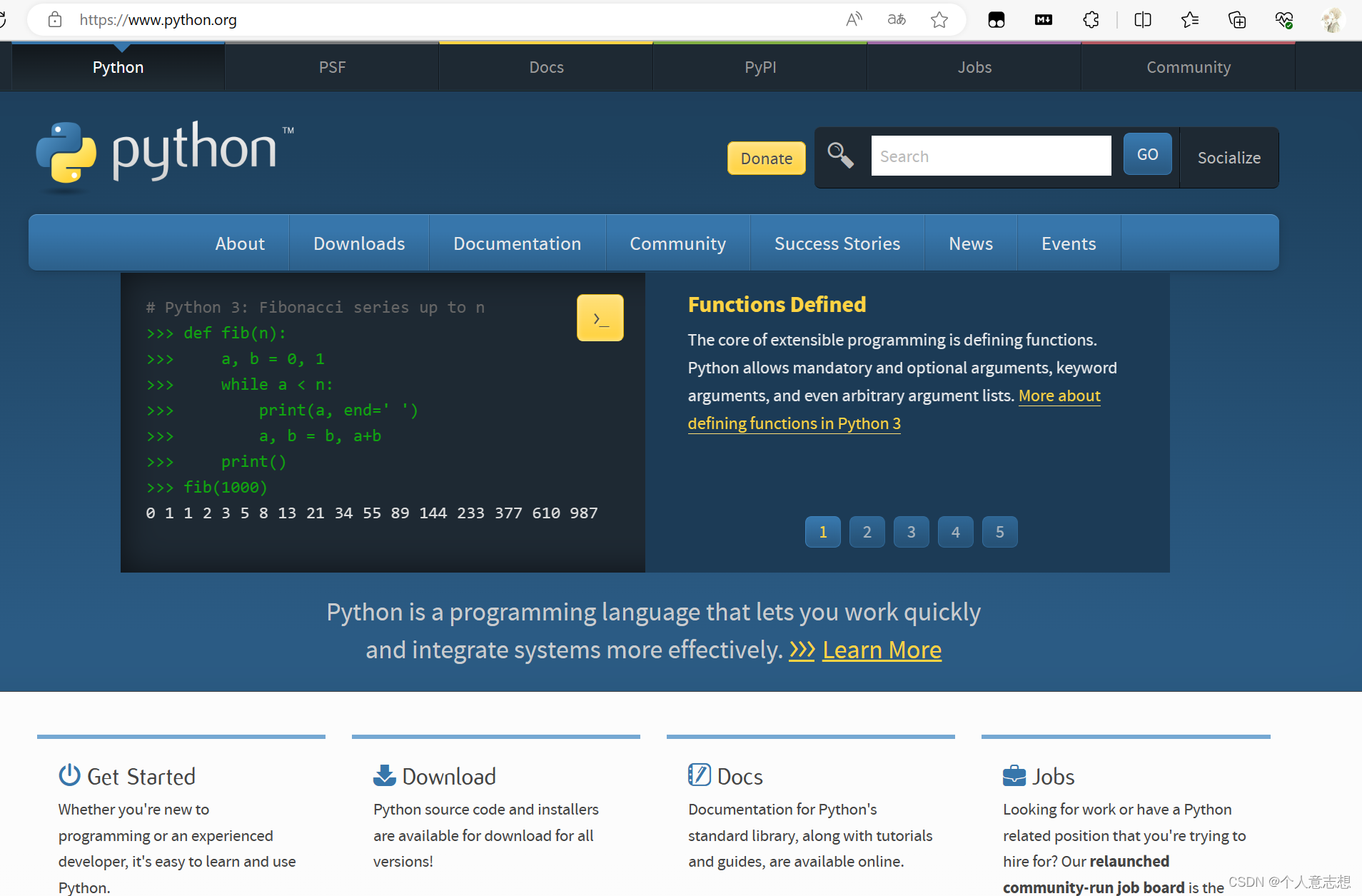This screenshot has width=1362, height=896.
Task: Click the browser refresh icon
Action: (2, 19)
